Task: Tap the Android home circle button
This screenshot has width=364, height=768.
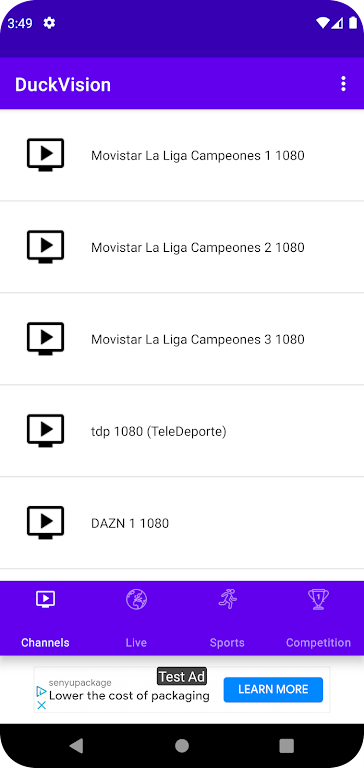Action: (182, 746)
